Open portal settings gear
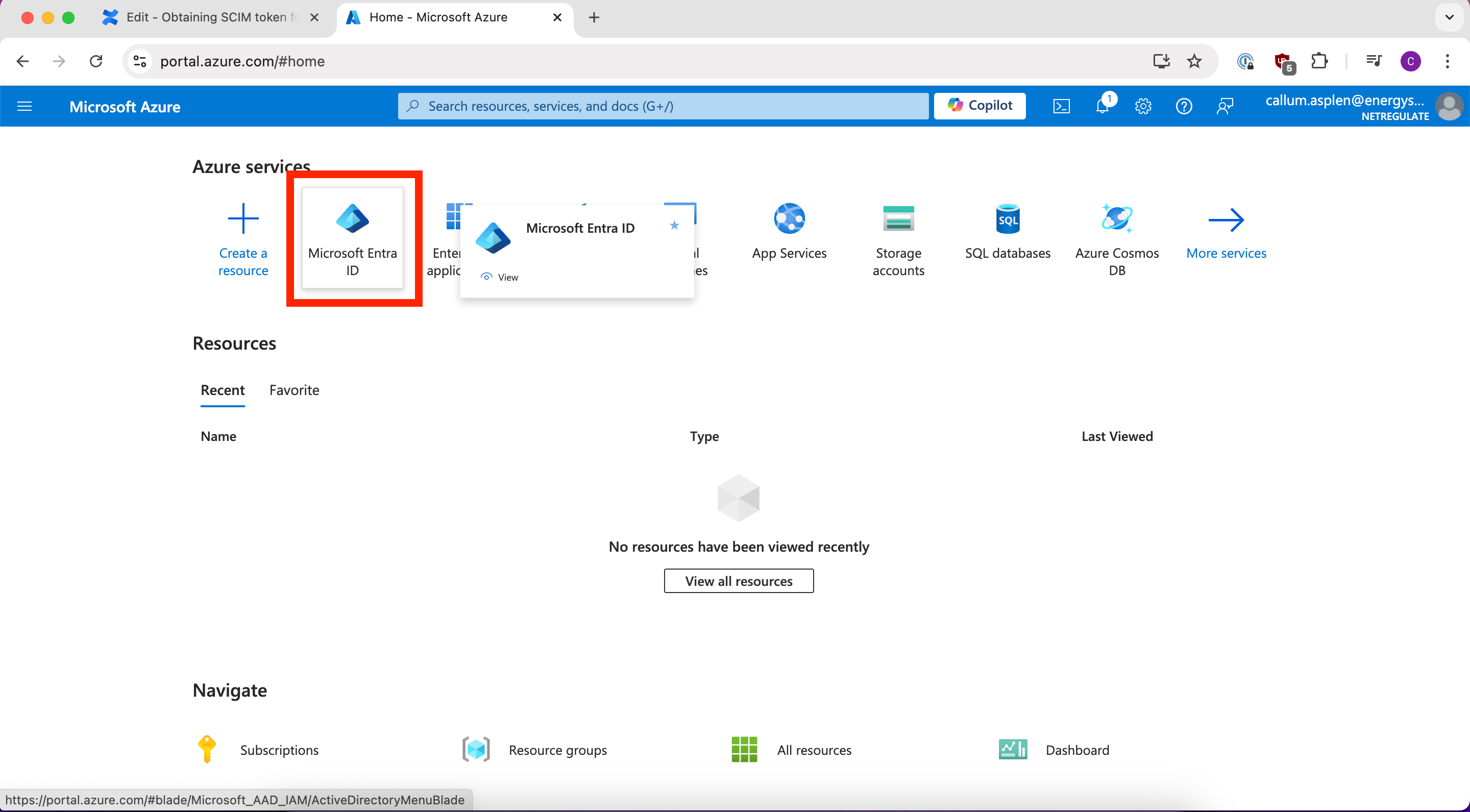Image resolution: width=1470 pixels, height=812 pixels. tap(1143, 106)
